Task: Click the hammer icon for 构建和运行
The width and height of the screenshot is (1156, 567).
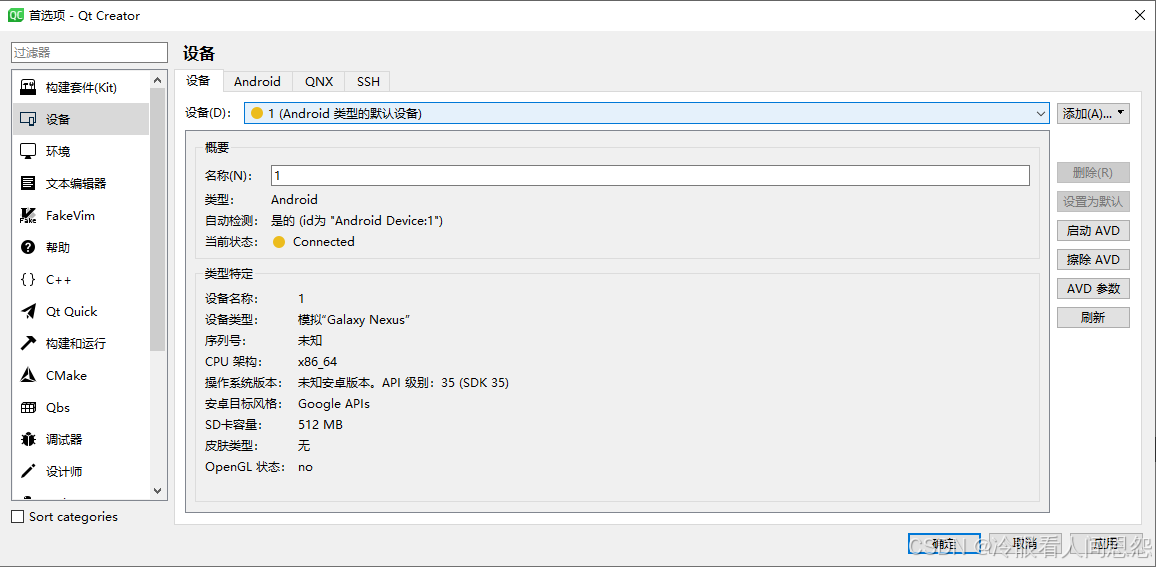Action: [28, 343]
